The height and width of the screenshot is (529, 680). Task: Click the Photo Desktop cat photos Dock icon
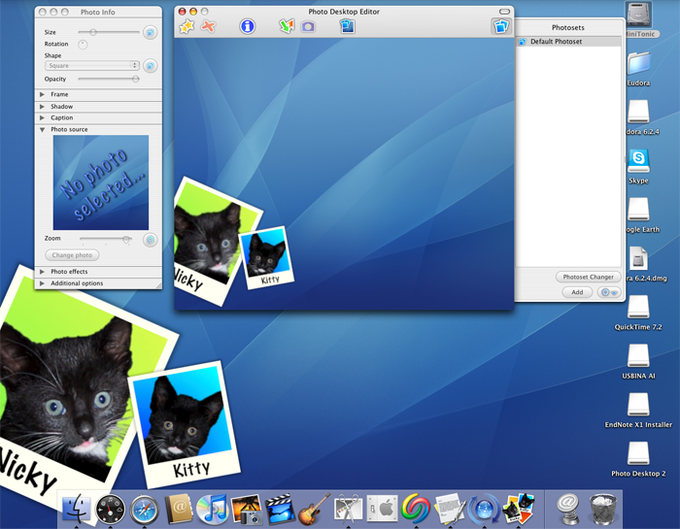click(518, 508)
